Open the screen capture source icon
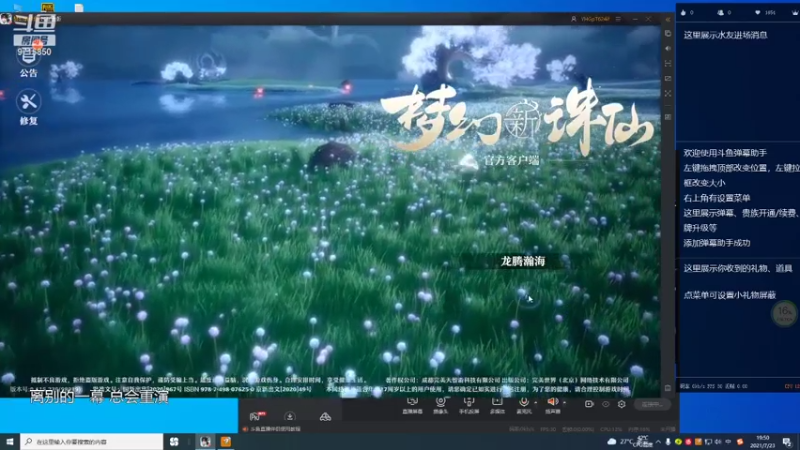The height and width of the screenshot is (450, 800). tap(412, 405)
